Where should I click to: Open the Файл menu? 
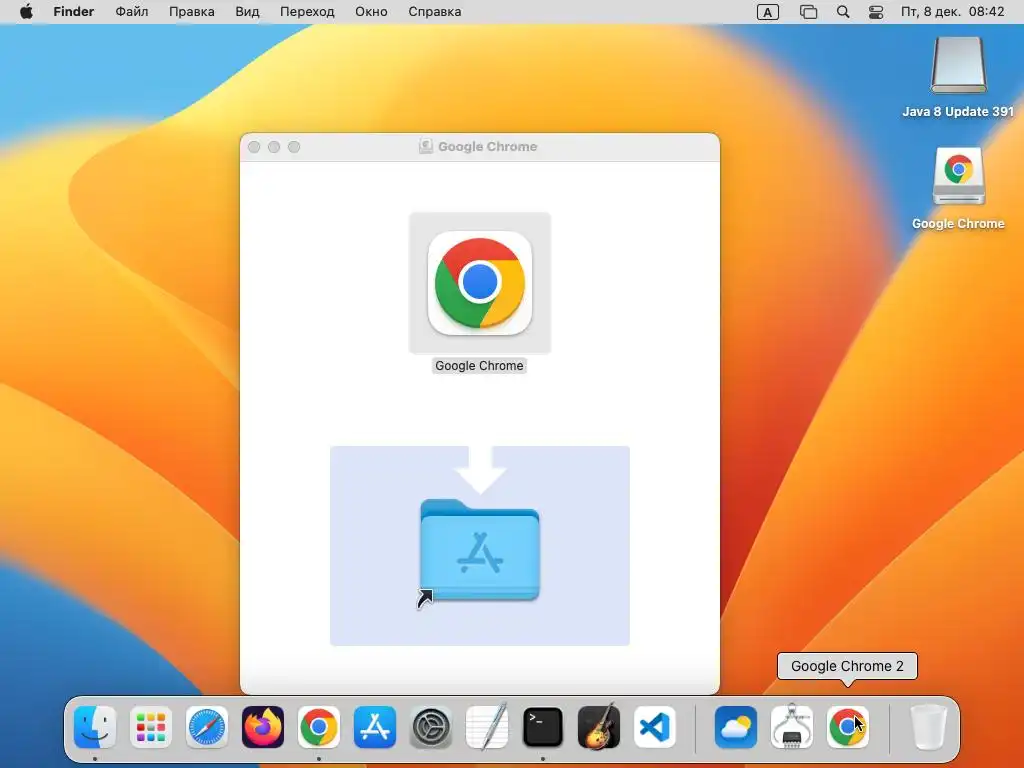[x=131, y=12]
